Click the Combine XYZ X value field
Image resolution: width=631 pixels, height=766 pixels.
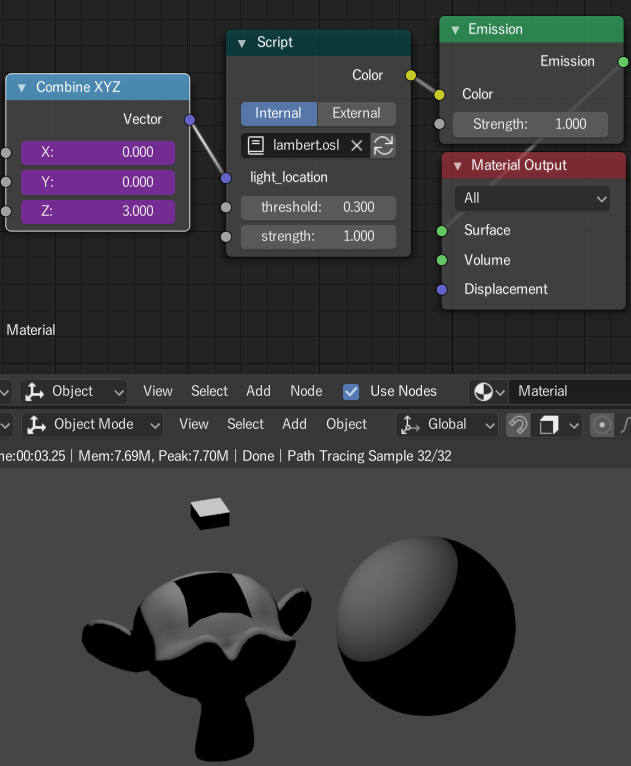pos(98,152)
